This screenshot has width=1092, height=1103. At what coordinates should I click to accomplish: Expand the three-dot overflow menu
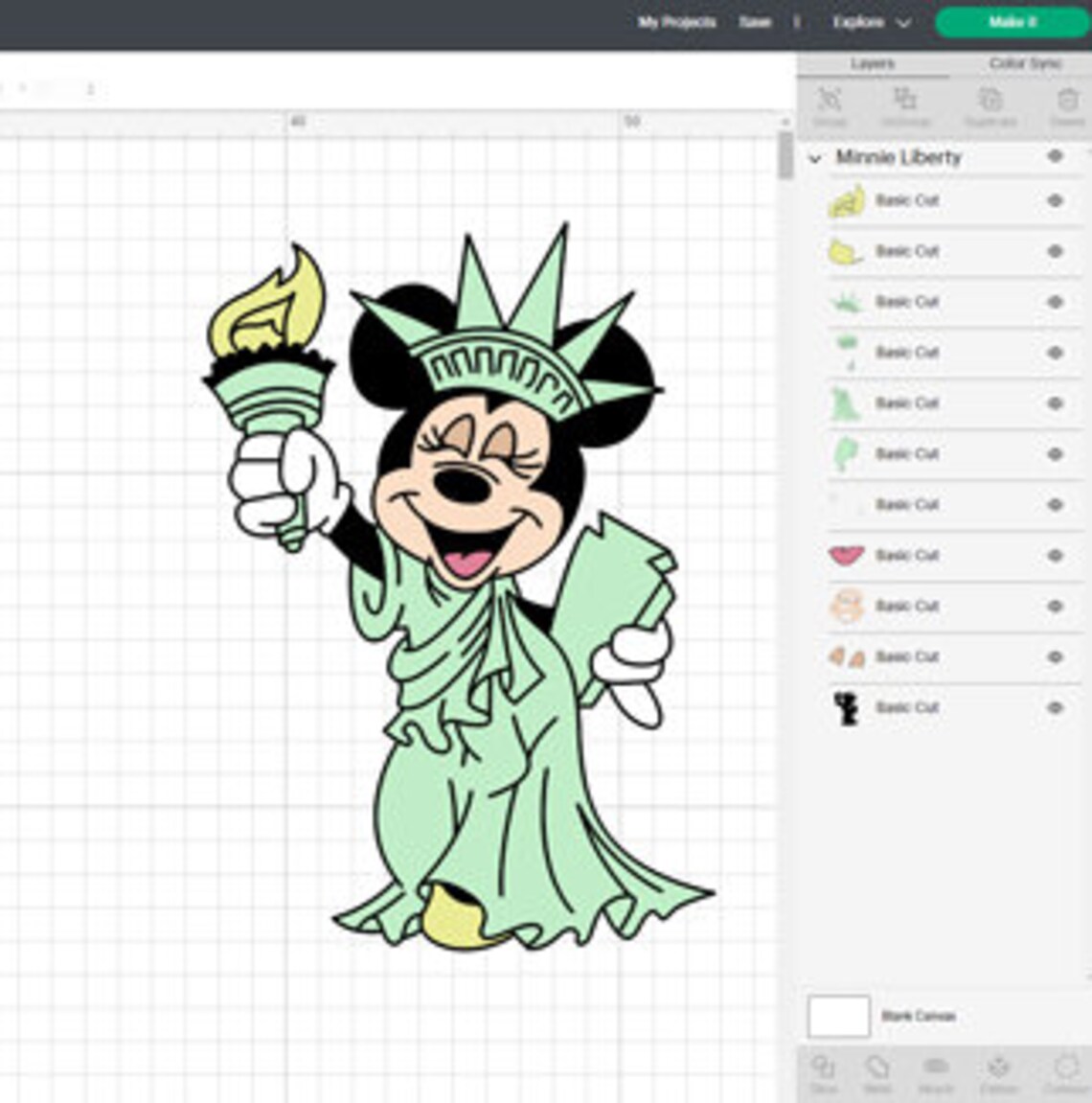pyautogui.click(x=796, y=21)
